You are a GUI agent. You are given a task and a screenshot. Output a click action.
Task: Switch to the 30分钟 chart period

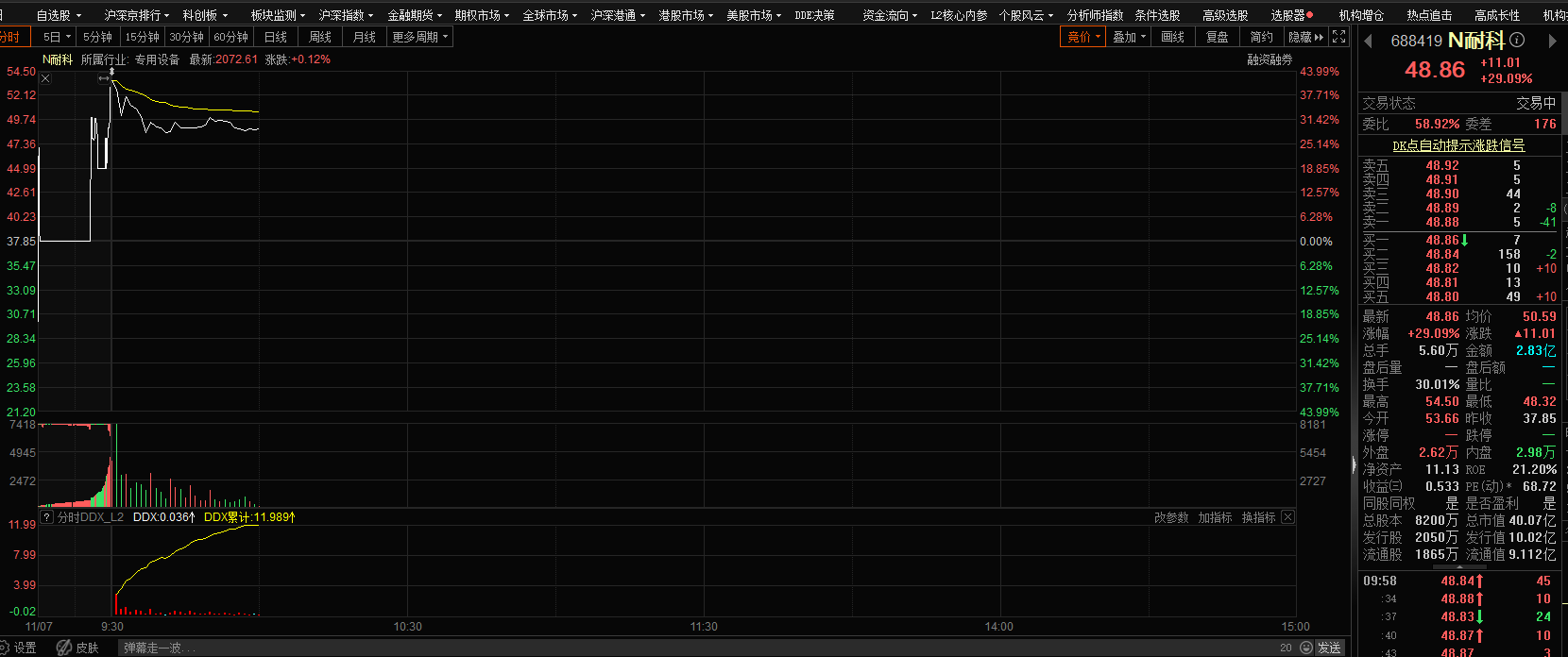[186, 37]
